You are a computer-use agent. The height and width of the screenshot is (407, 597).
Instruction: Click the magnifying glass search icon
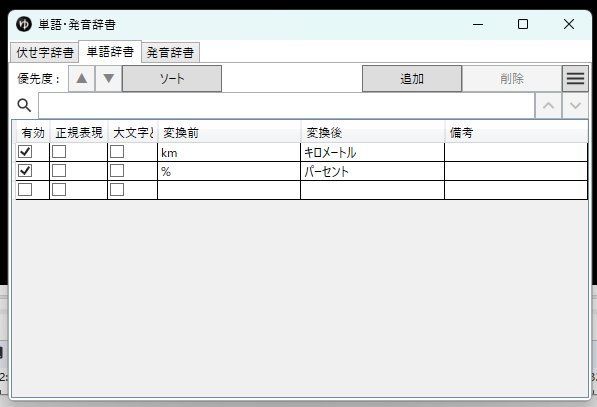pos(24,105)
